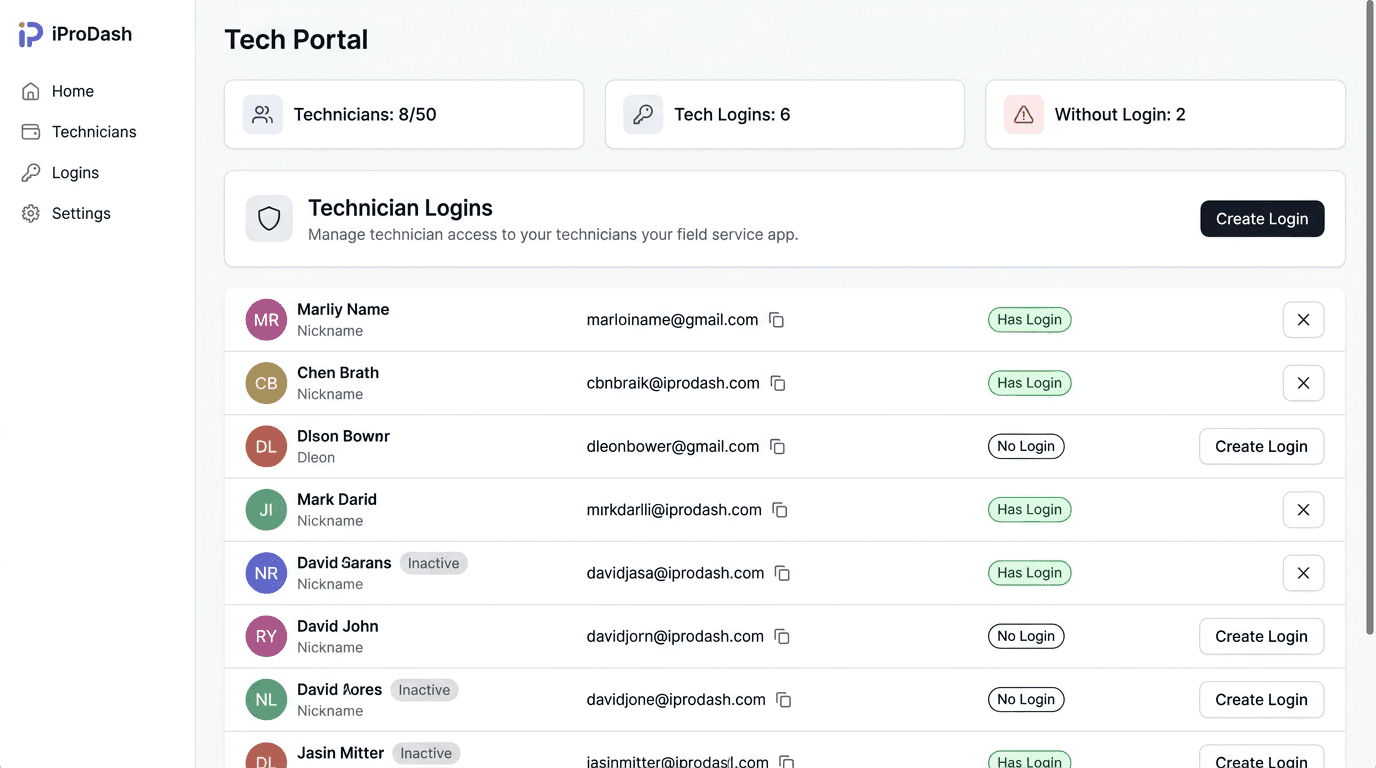1376x768 pixels.
Task: Copy Marliy Name's email using copy icon
Action: click(777, 320)
